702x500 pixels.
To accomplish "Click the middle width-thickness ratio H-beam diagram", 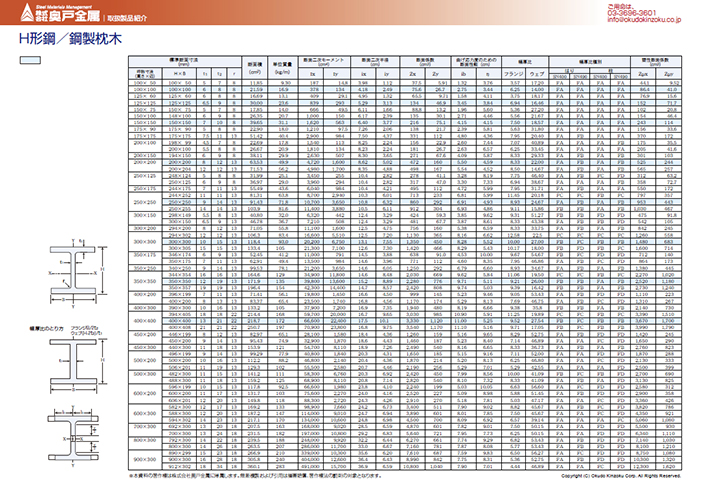I will (77, 365).
